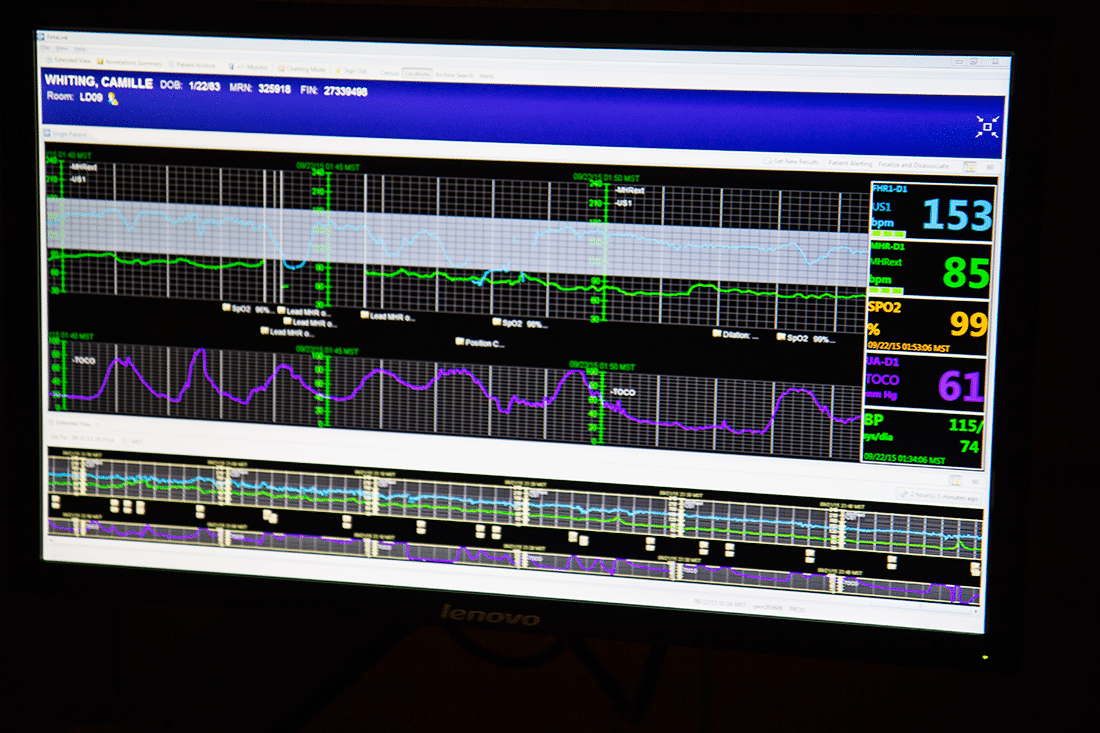Click the Extended View toolbar icon
1100x733 pixels.
coord(69,62)
